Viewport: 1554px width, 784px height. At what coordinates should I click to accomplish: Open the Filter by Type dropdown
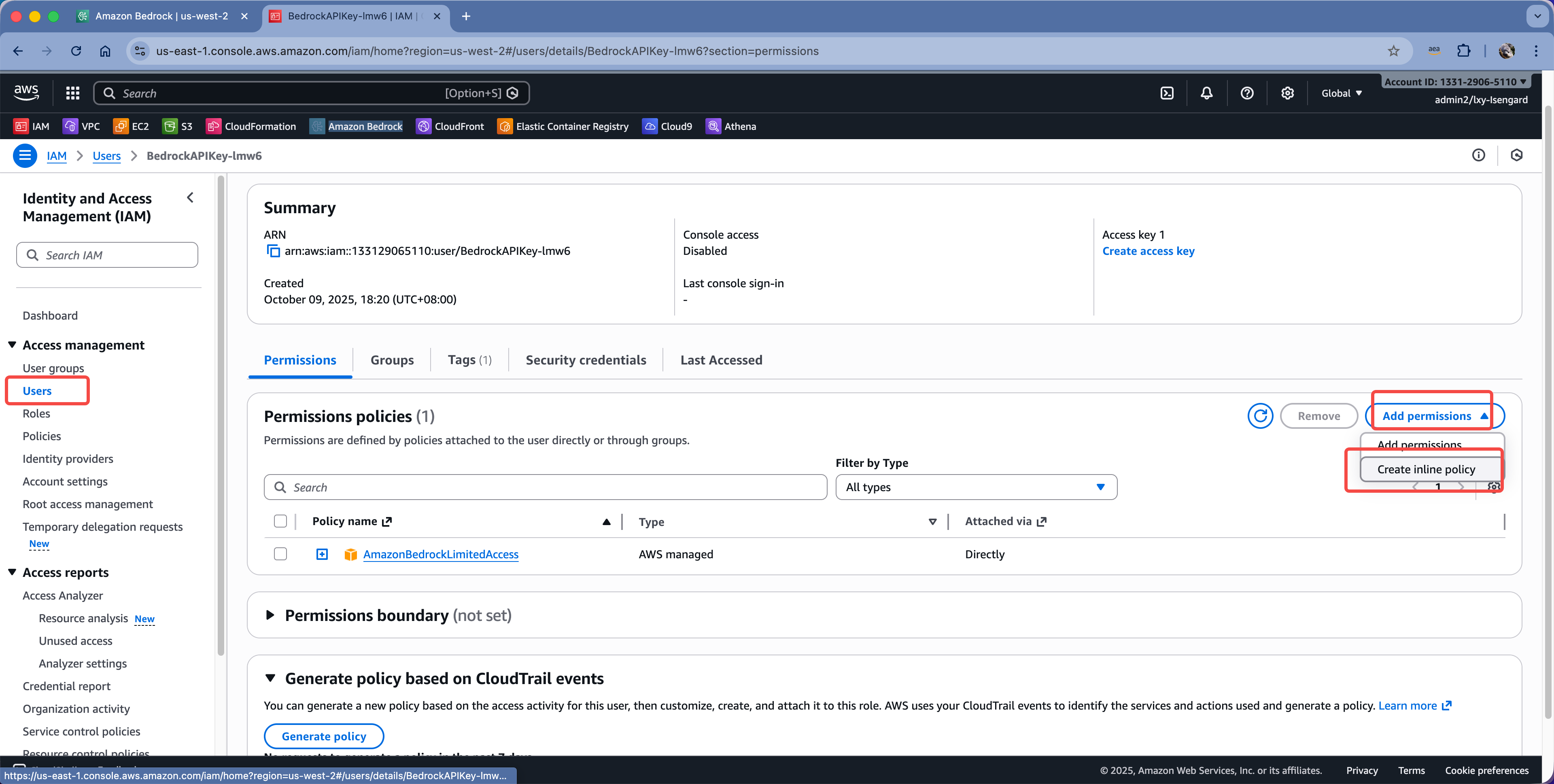tap(975, 487)
